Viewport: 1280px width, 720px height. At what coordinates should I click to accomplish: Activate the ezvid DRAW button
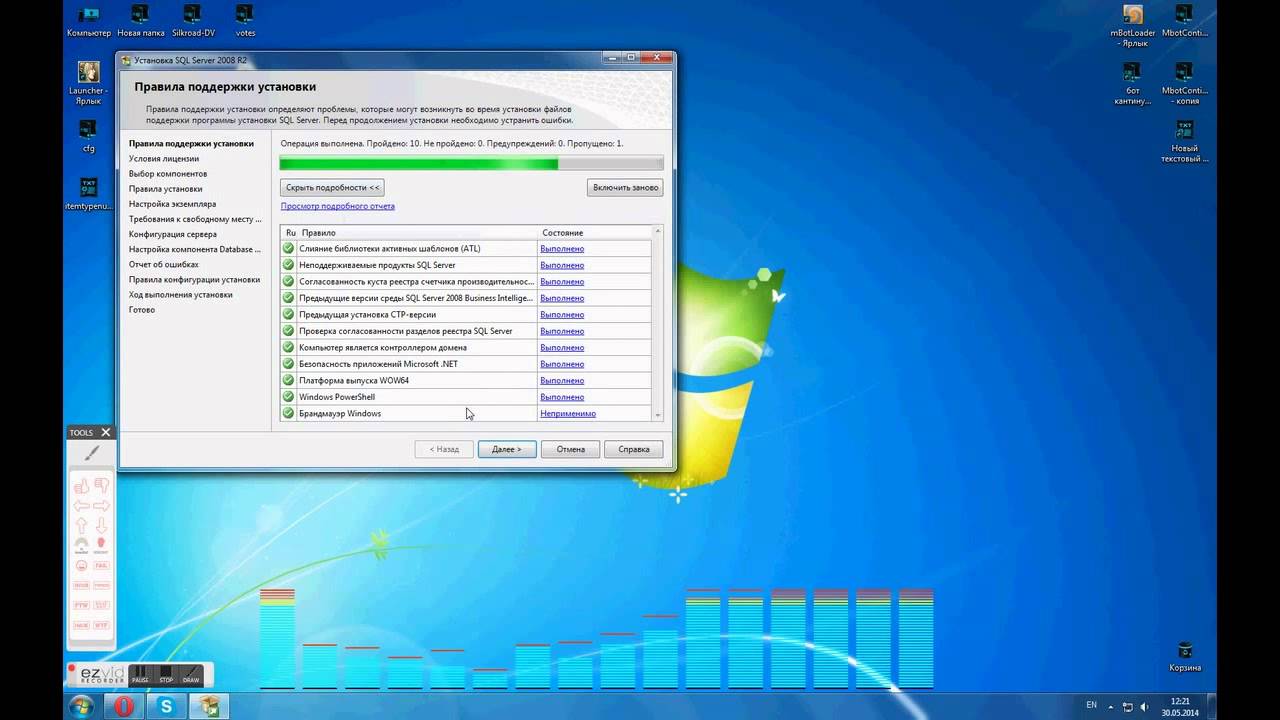(191, 675)
